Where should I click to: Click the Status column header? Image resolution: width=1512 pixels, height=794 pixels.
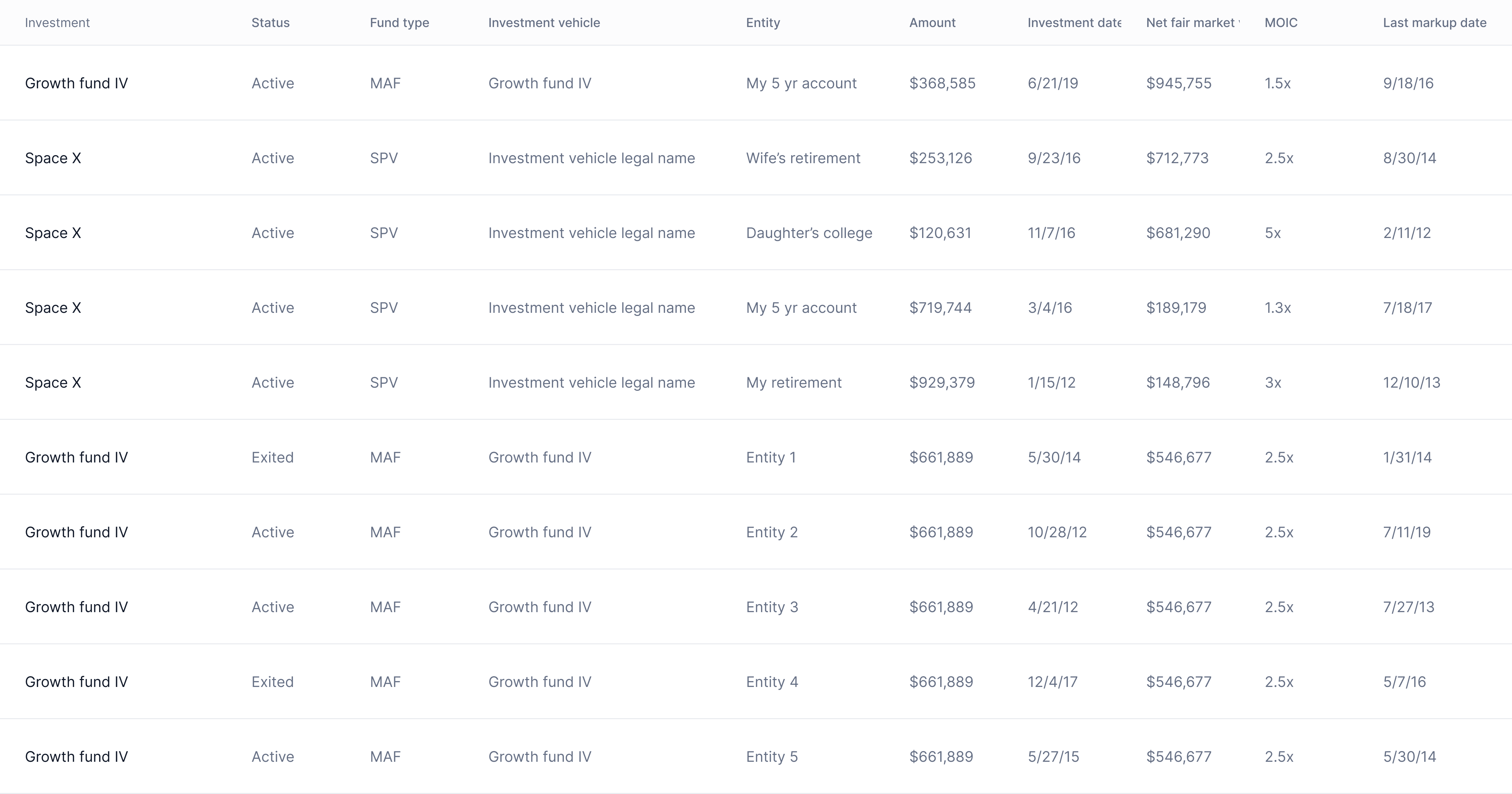coord(270,23)
